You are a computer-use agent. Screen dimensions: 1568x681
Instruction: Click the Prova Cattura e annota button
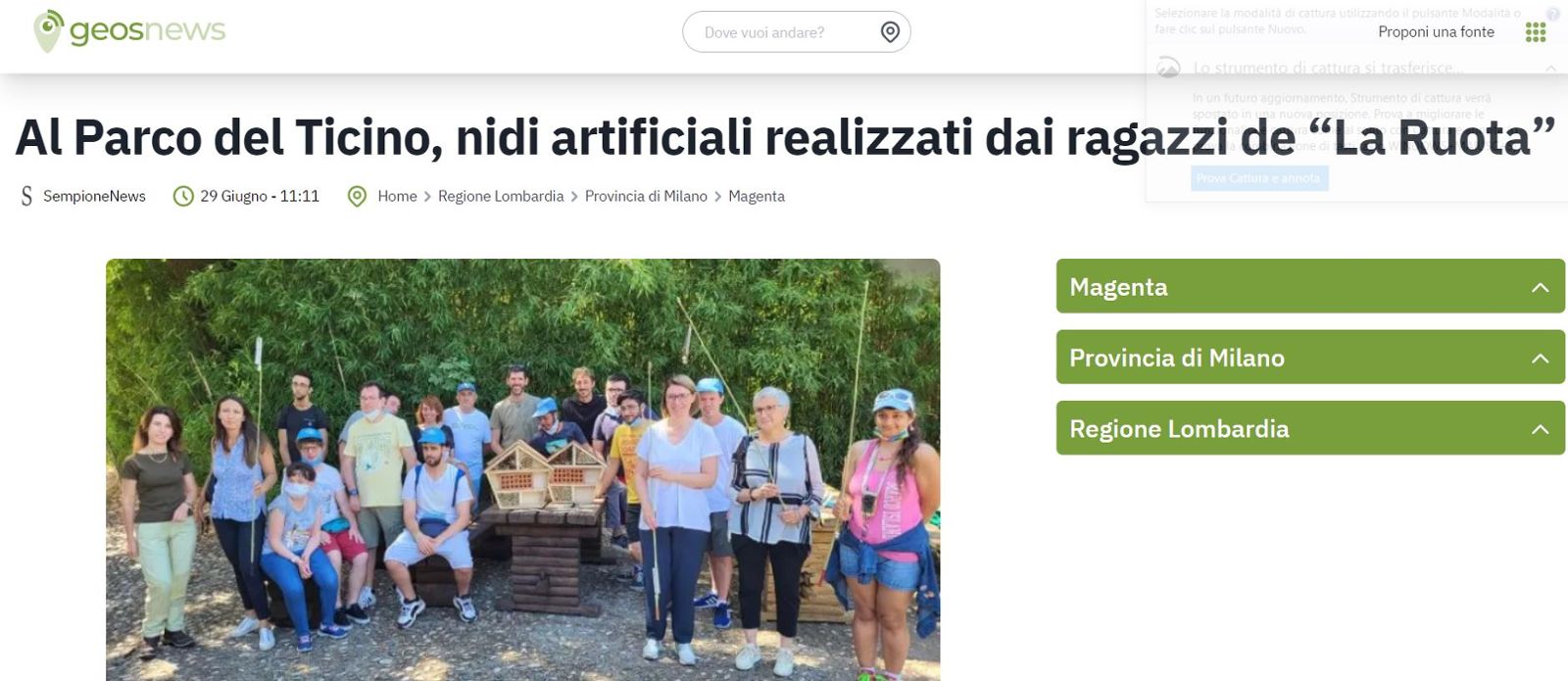(x=1259, y=178)
